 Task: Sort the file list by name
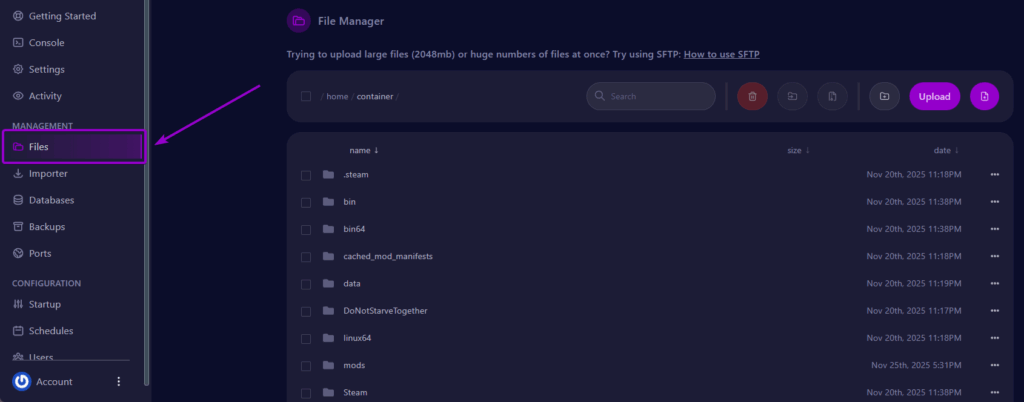point(364,150)
